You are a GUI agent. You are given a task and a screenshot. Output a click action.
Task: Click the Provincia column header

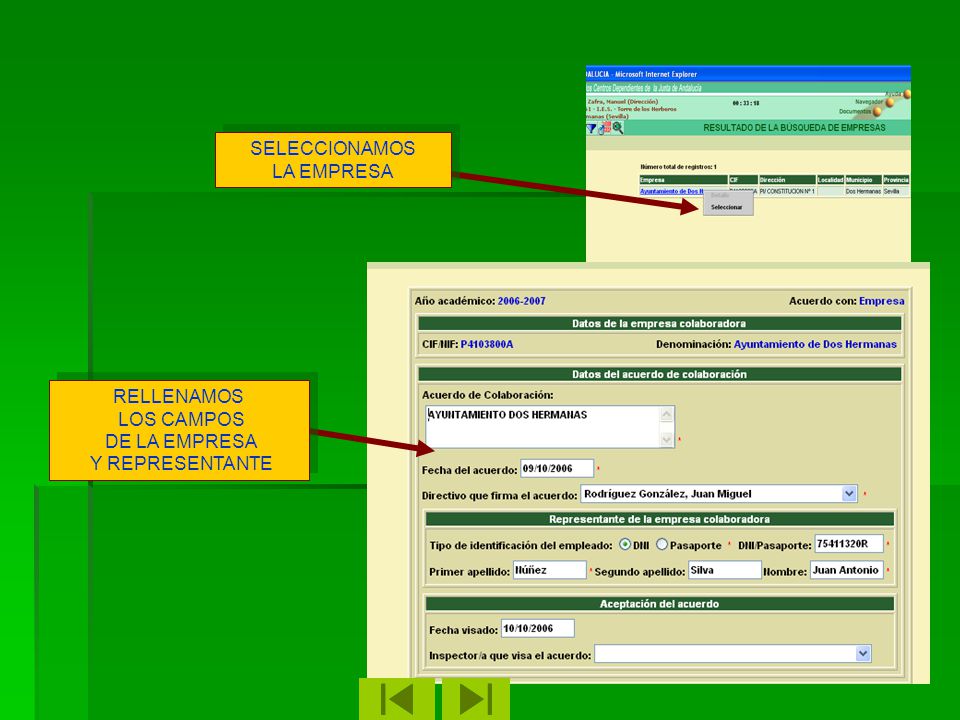coord(896,180)
